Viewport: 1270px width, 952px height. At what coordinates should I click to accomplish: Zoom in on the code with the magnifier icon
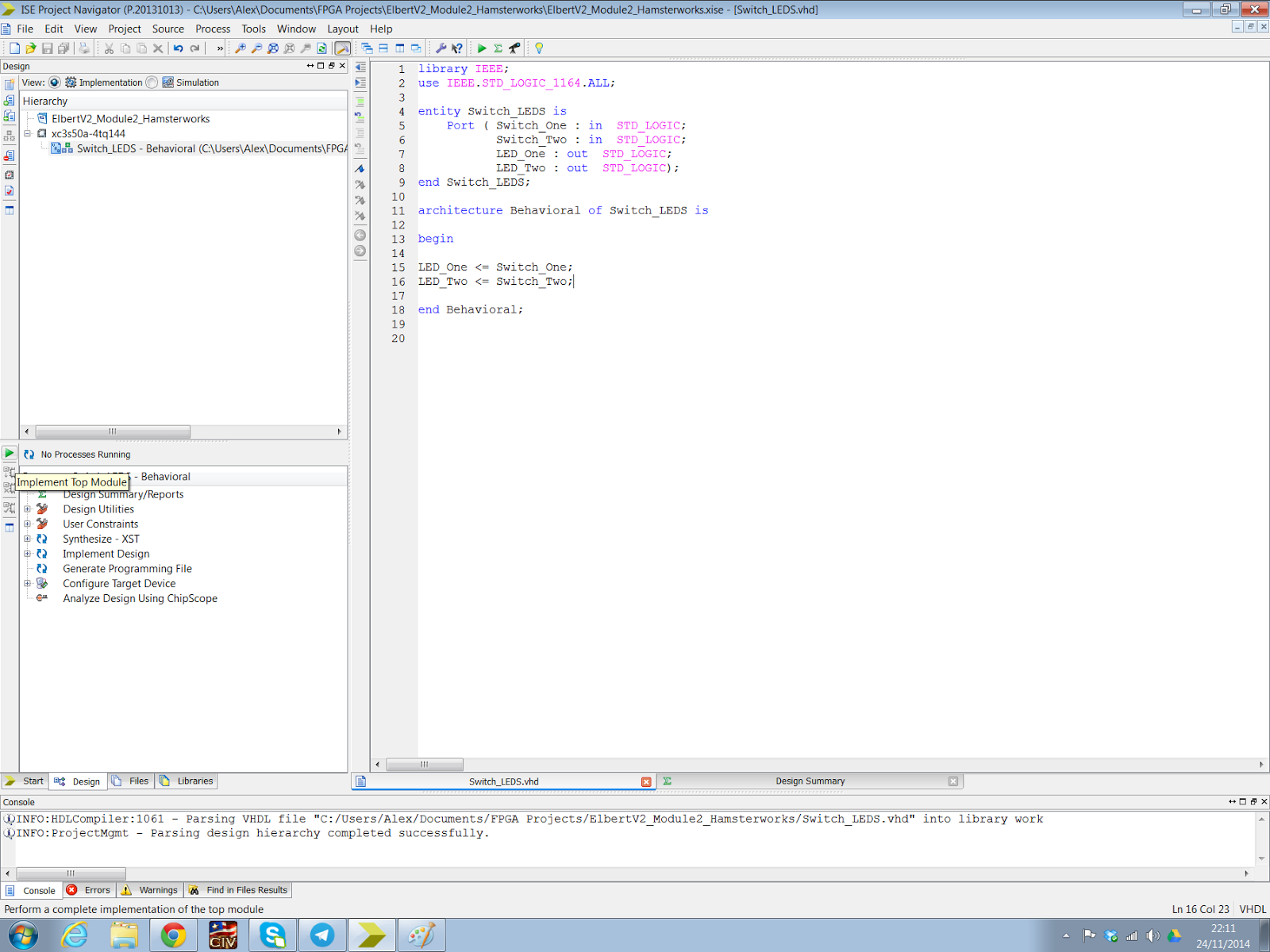tap(241, 48)
